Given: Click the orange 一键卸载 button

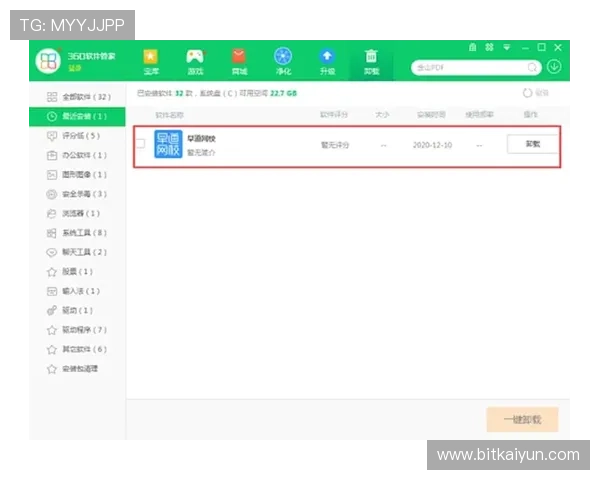Looking at the screenshot, I should coord(522,420).
